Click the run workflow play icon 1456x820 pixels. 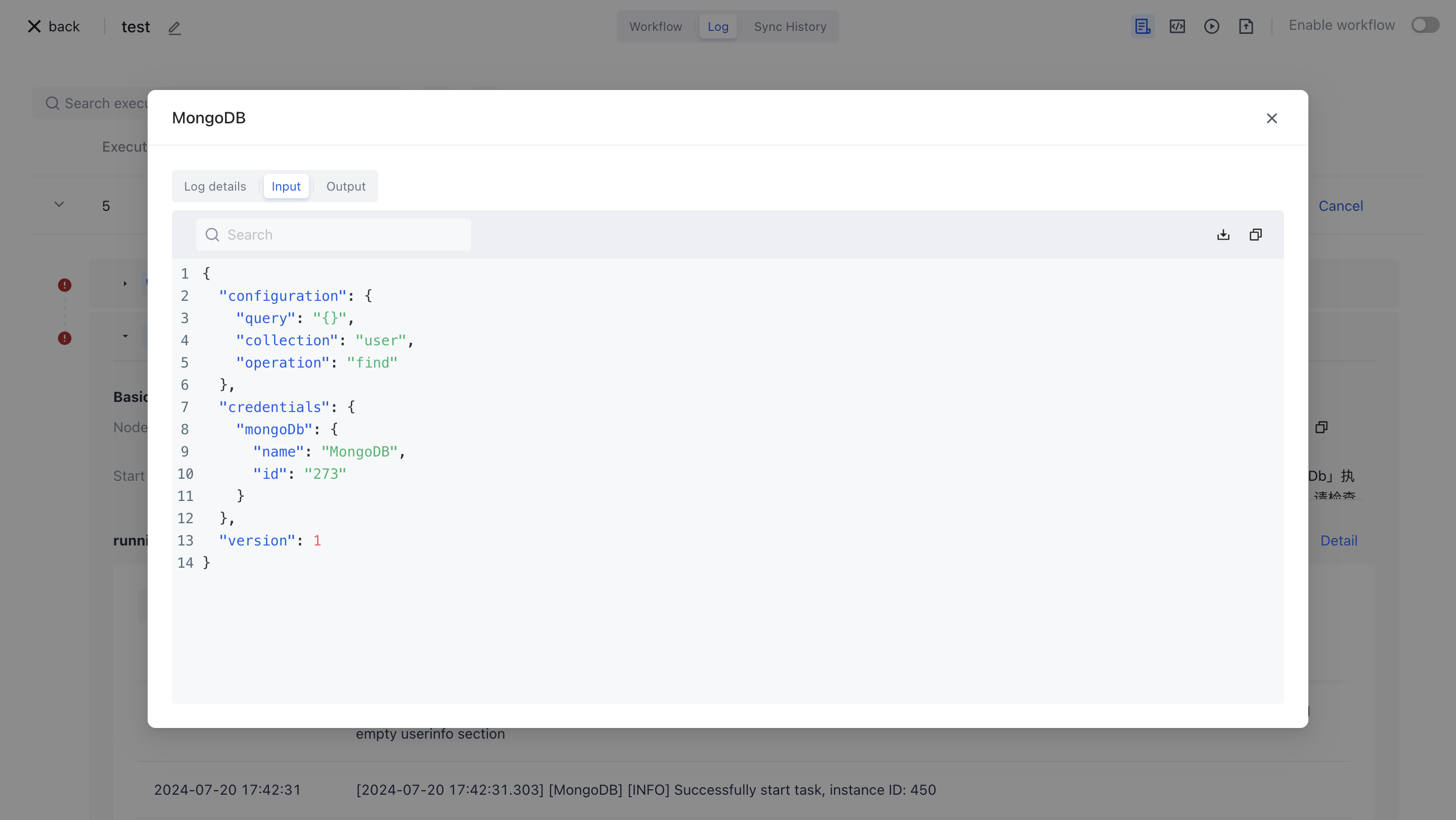1211,27
